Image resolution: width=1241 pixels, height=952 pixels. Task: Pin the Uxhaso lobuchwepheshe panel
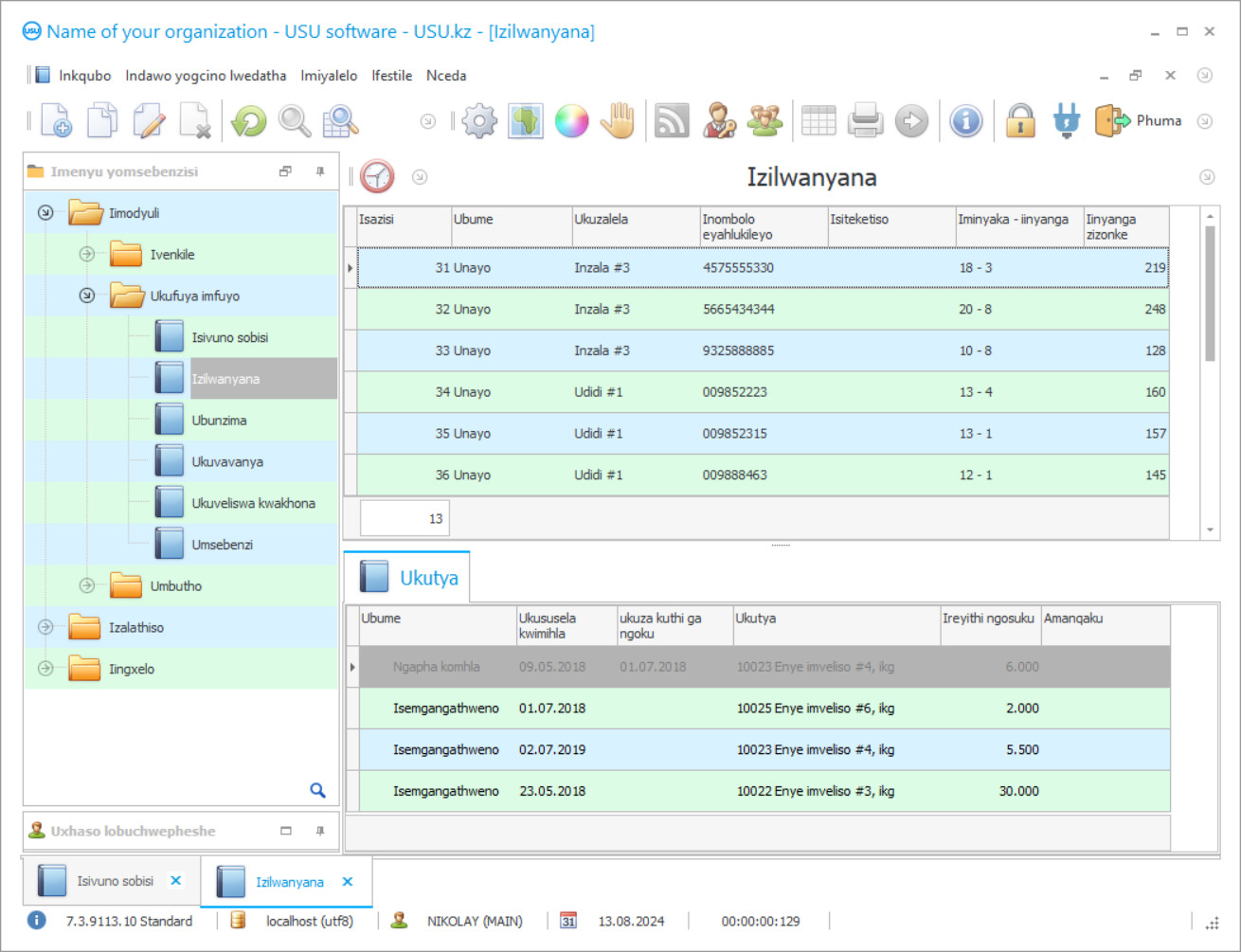(x=320, y=831)
